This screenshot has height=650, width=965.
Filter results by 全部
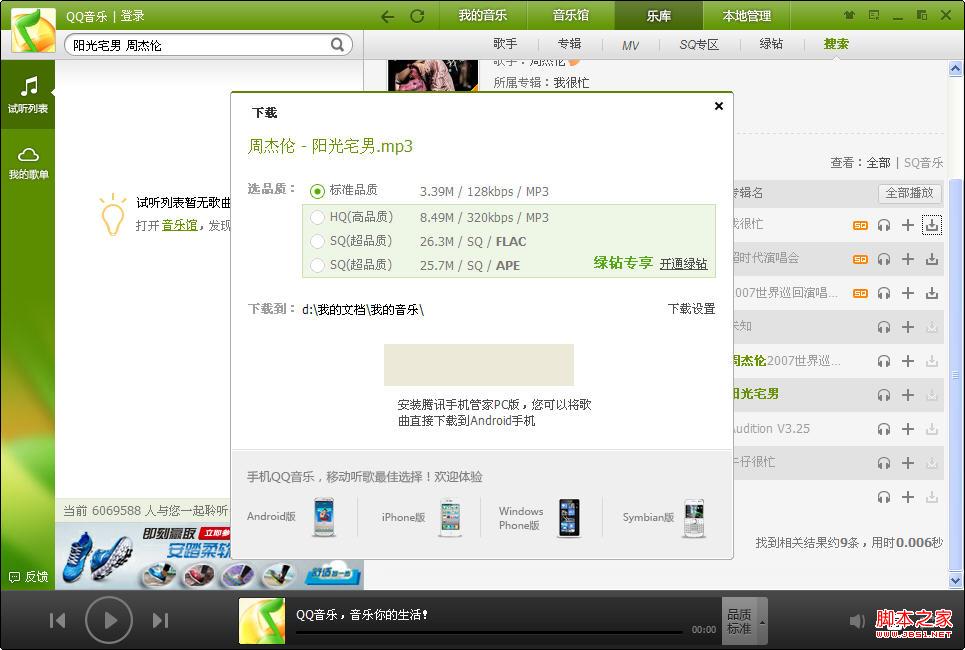pos(878,162)
